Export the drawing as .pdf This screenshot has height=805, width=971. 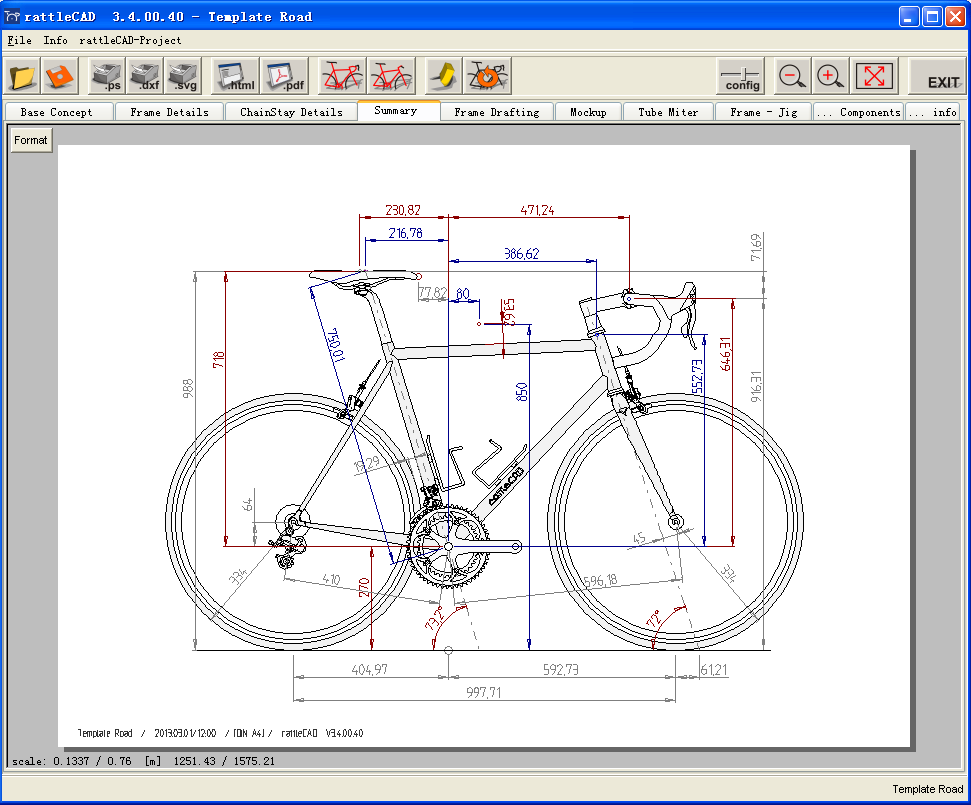285,76
